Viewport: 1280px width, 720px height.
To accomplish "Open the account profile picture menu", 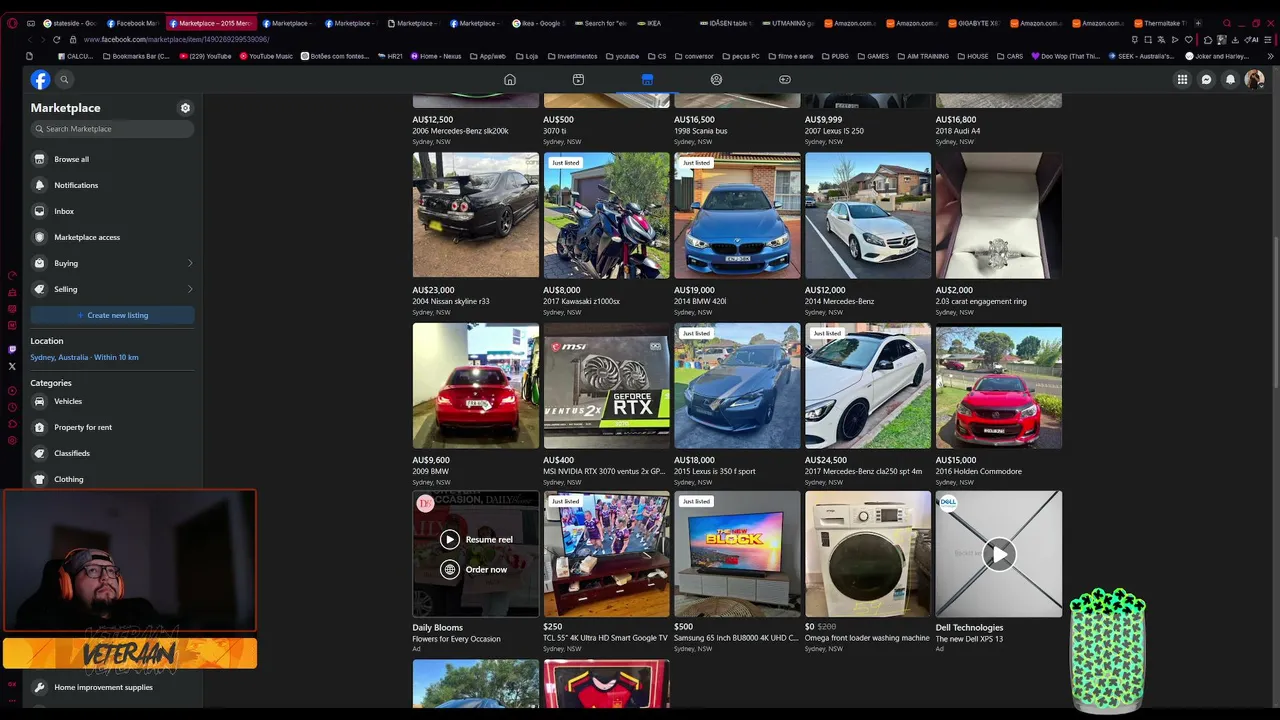I will pyautogui.click(x=1254, y=80).
